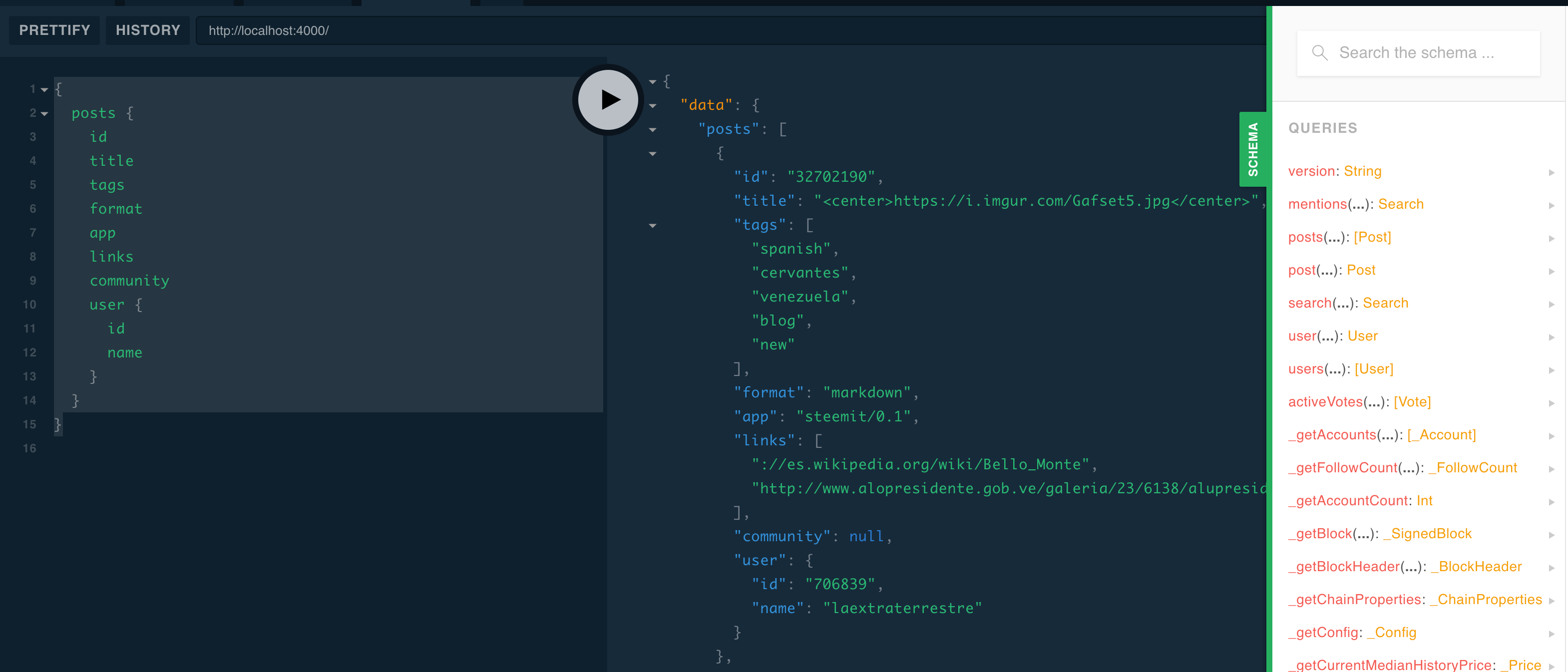Screen dimensions: 1568x672
Task: Click the arrow icon beside mentions query
Action: [x=1551, y=206]
